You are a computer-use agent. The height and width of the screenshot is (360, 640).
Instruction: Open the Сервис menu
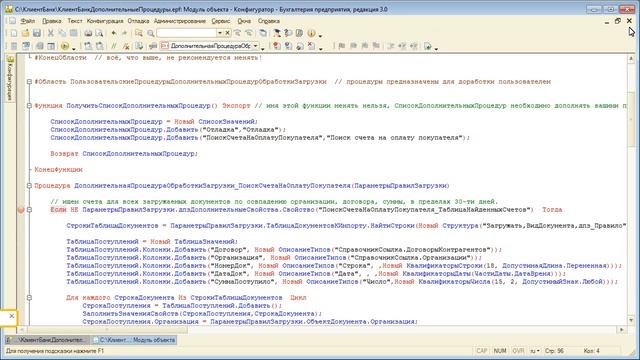point(221,21)
